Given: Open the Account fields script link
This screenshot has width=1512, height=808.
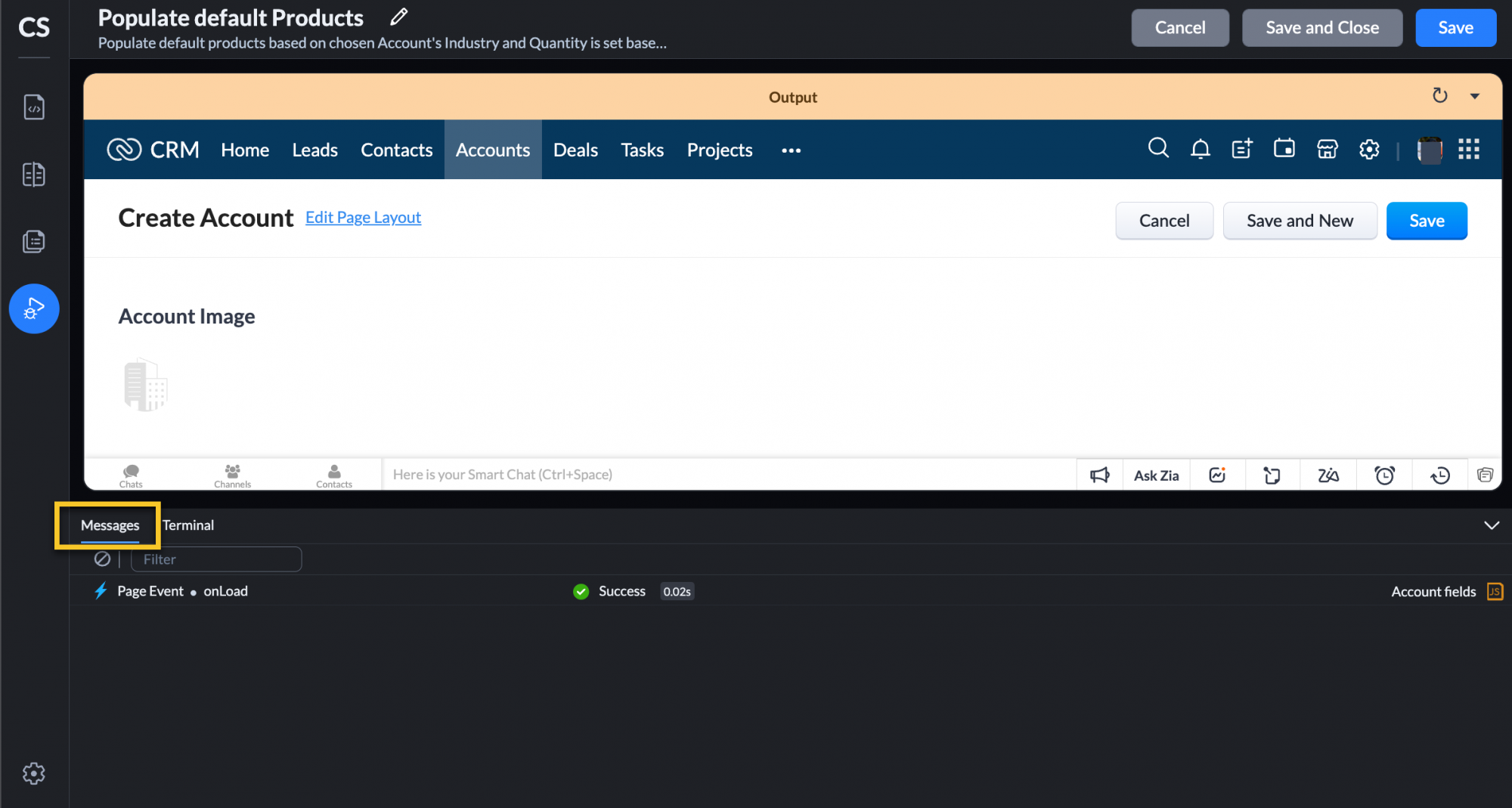Looking at the screenshot, I should (1433, 592).
